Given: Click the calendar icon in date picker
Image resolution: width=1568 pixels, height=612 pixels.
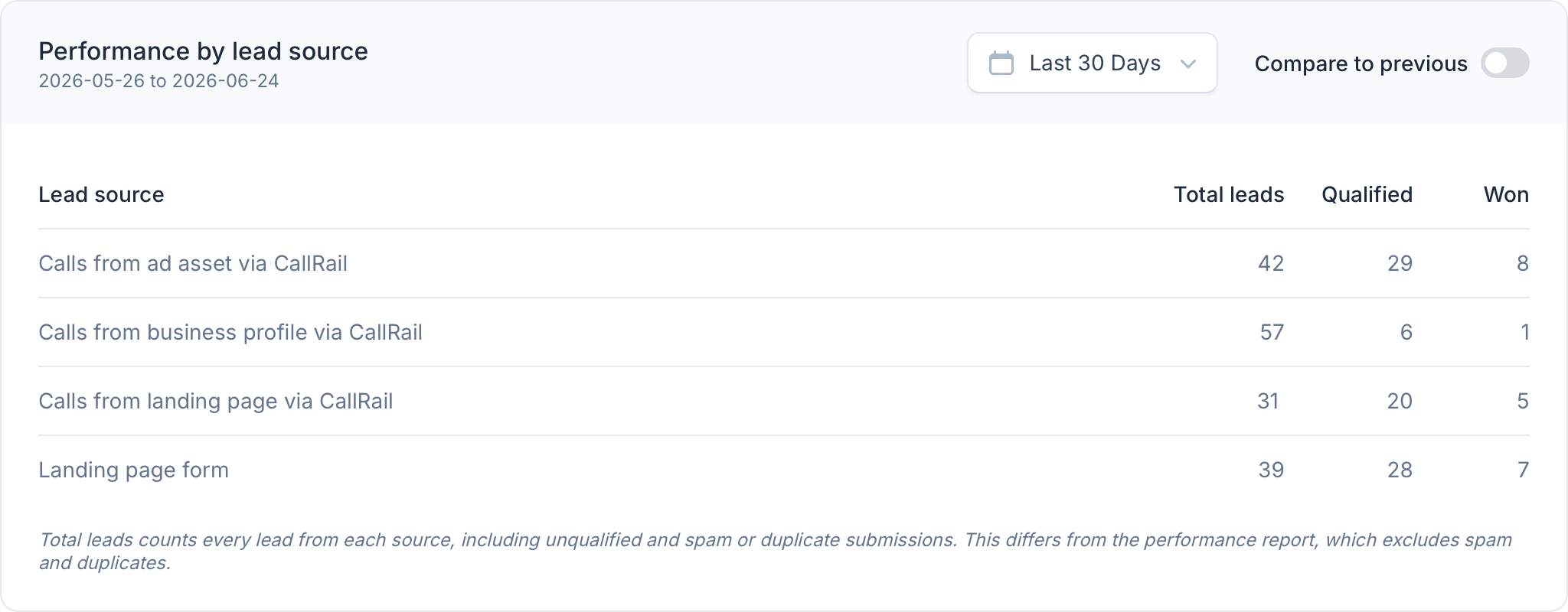Looking at the screenshot, I should [x=1001, y=63].
